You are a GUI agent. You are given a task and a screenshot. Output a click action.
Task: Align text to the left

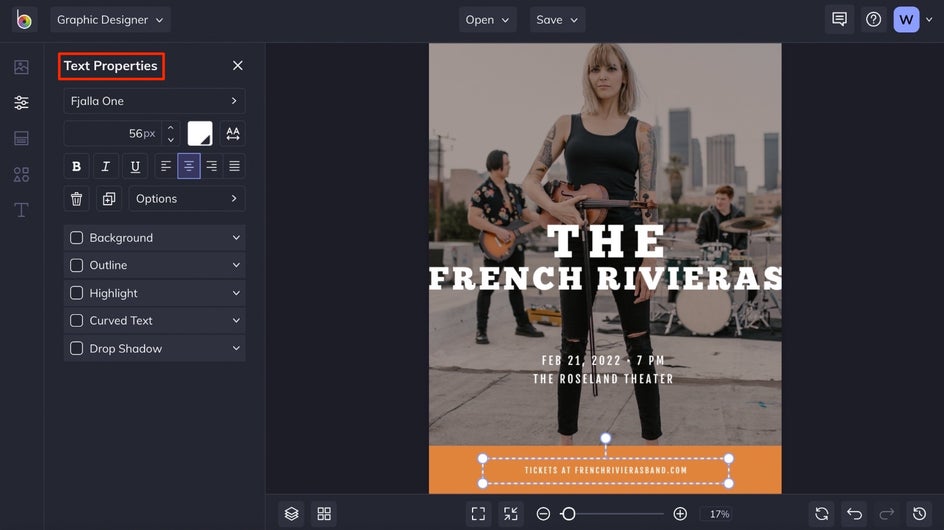[x=166, y=166]
